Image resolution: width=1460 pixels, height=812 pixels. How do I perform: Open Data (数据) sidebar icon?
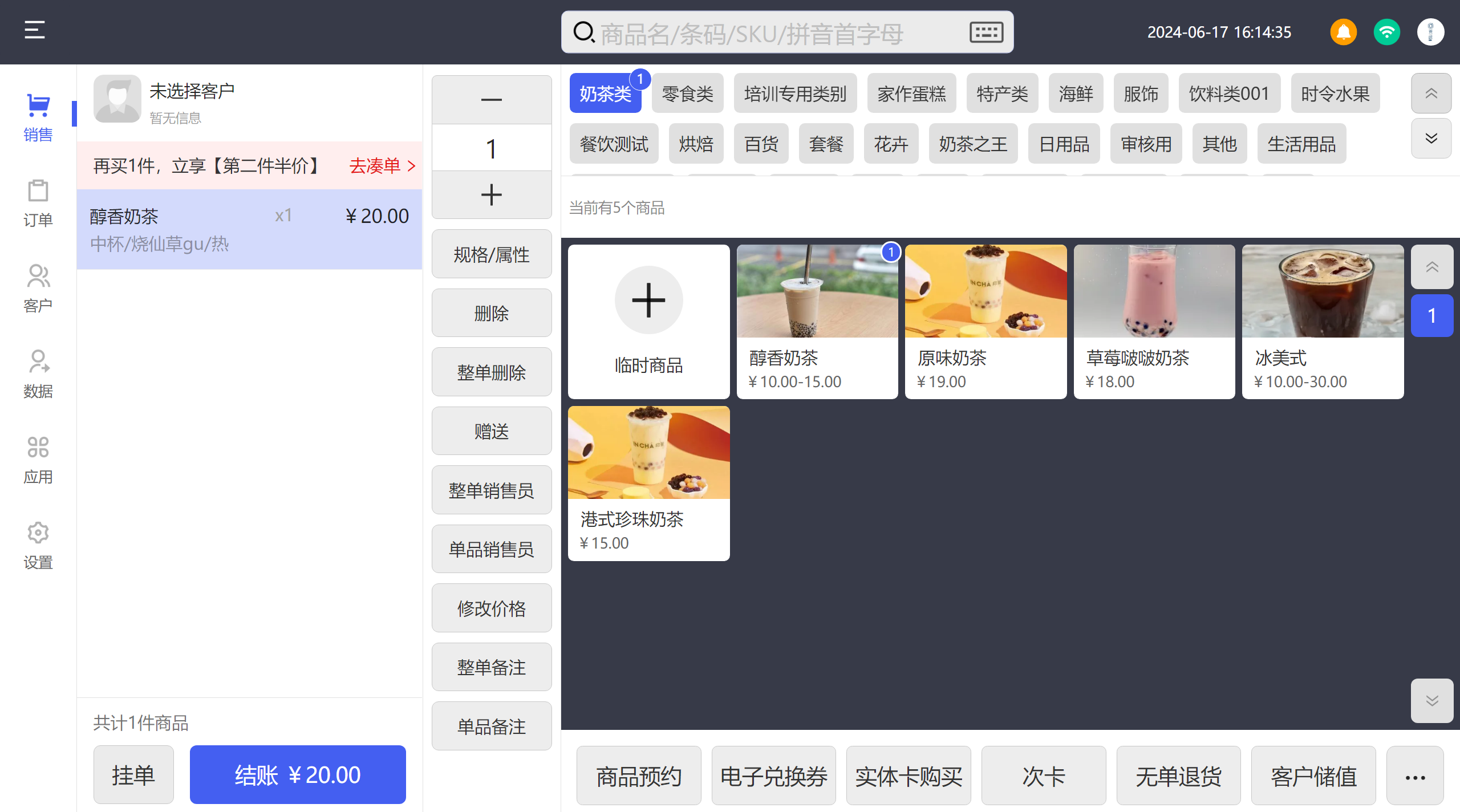pyautogui.click(x=38, y=375)
